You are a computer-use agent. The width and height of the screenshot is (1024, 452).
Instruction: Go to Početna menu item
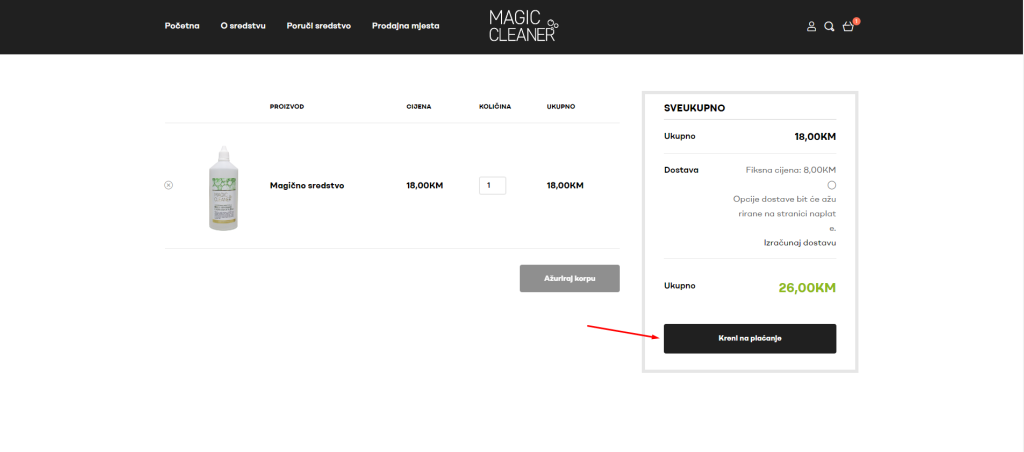coord(182,26)
